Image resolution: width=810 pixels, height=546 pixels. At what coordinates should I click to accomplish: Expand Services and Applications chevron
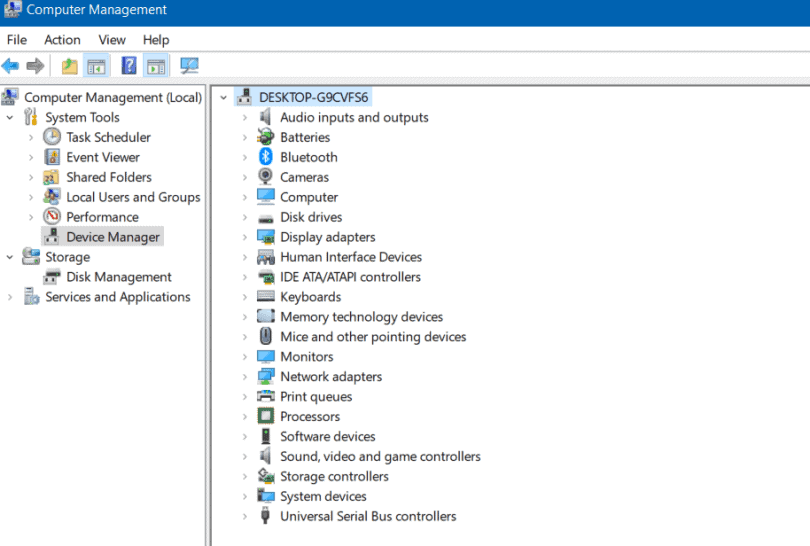point(10,297)
